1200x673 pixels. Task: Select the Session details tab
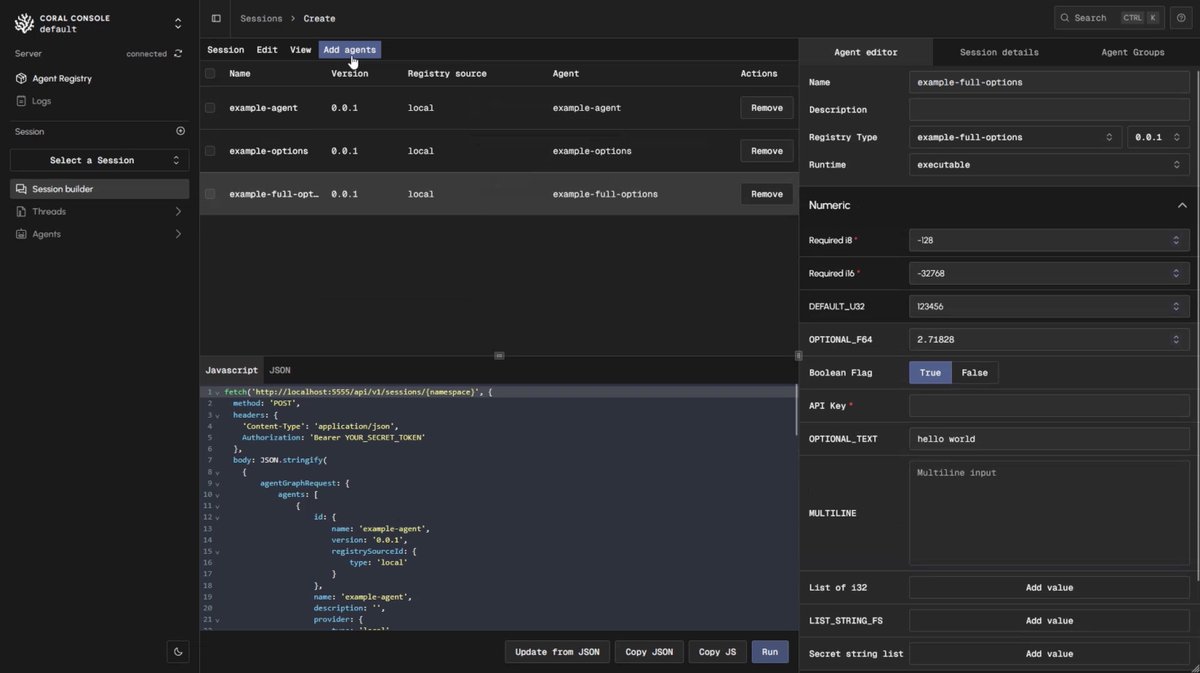999,52
